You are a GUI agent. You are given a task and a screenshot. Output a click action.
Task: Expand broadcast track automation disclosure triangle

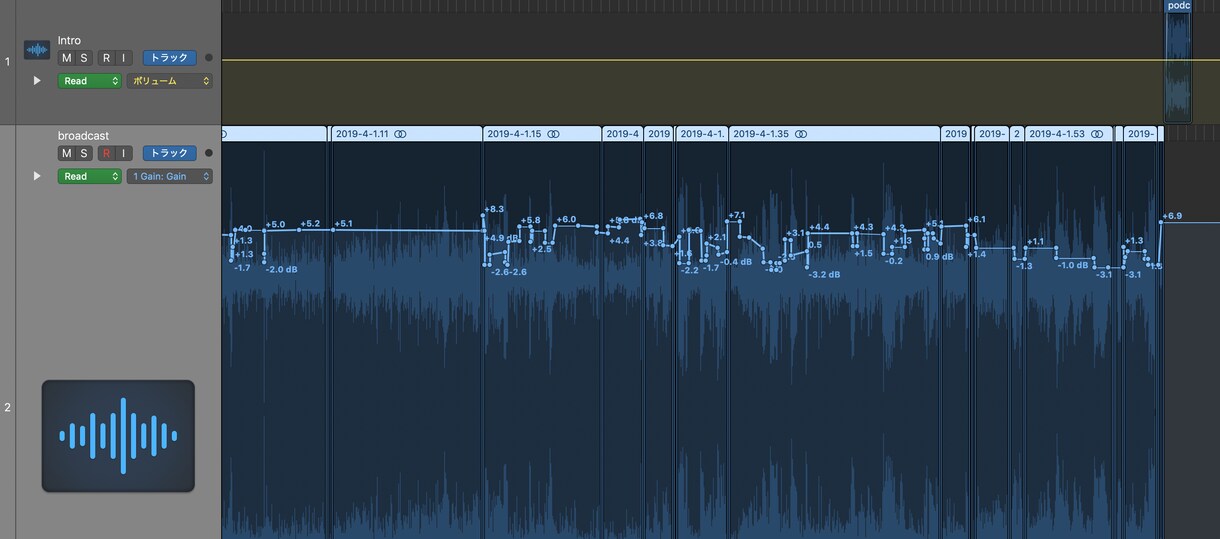[37, 176]
